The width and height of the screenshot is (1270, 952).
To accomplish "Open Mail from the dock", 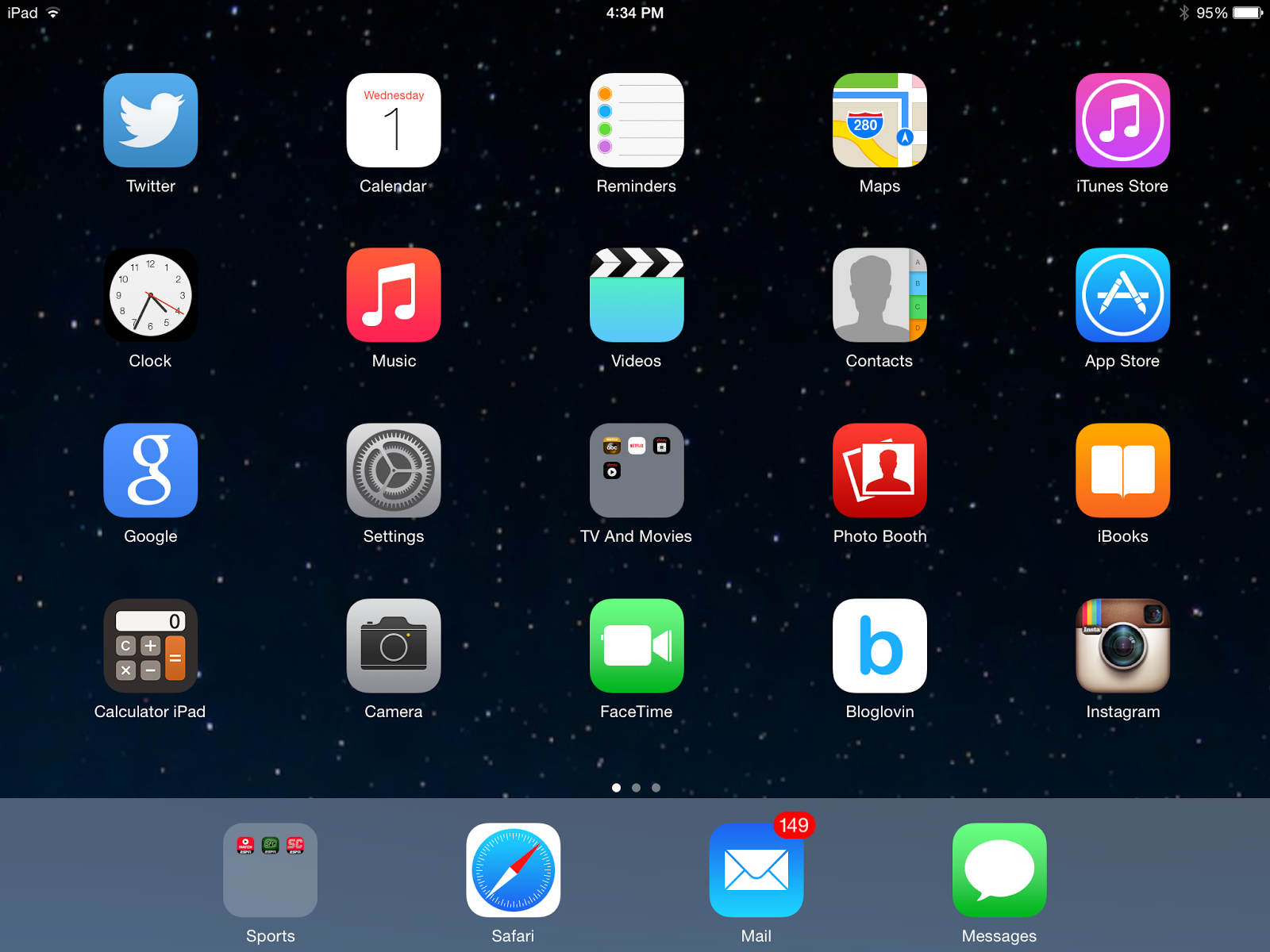I will point(756,870).
